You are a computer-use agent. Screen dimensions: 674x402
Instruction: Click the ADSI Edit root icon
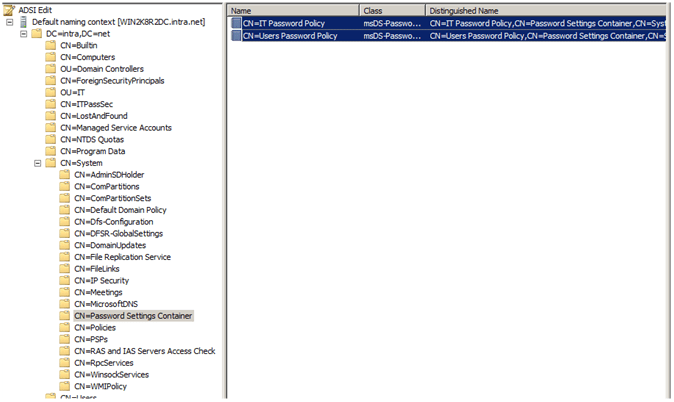coord(9,9)
